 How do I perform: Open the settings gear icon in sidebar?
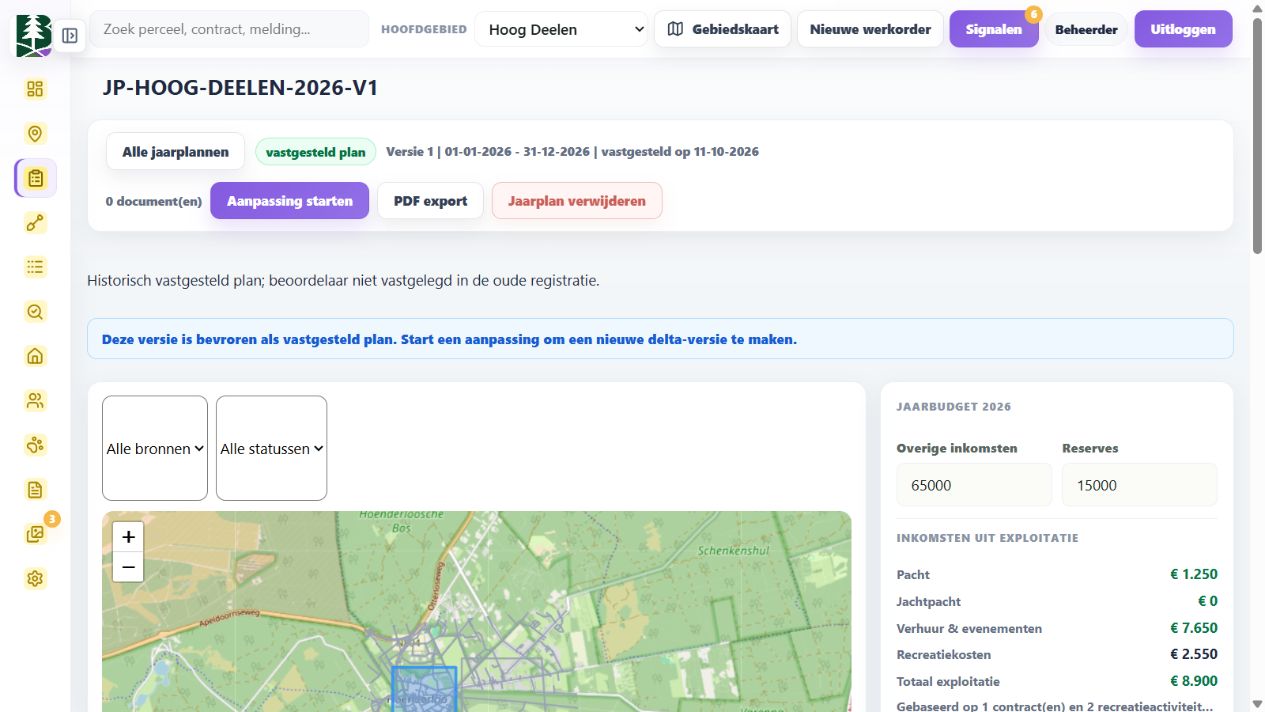tap(36, 579)
